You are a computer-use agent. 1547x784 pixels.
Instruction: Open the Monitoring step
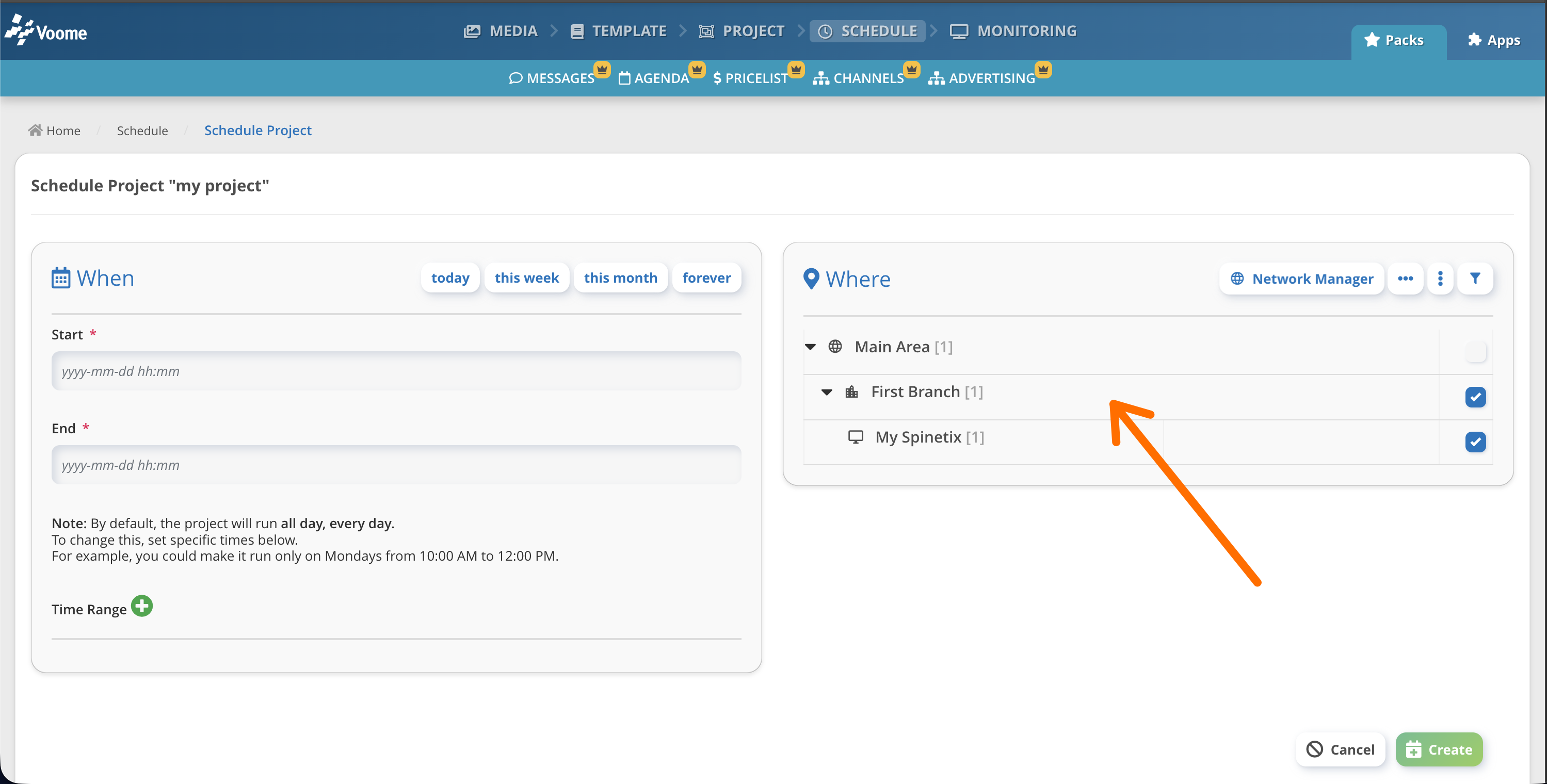[x=1013, y=31]
